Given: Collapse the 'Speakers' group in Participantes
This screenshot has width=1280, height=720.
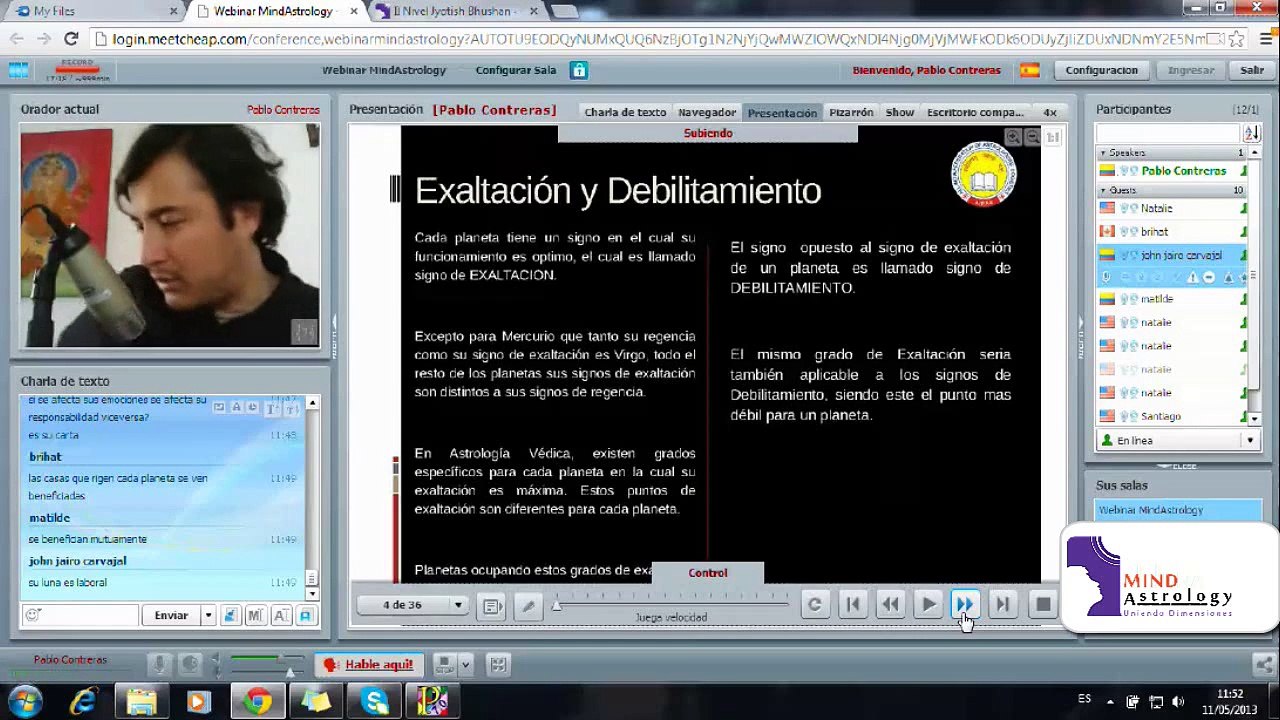Looking at the screenshot, I should pyautogui.click(x=1104, y=153).
